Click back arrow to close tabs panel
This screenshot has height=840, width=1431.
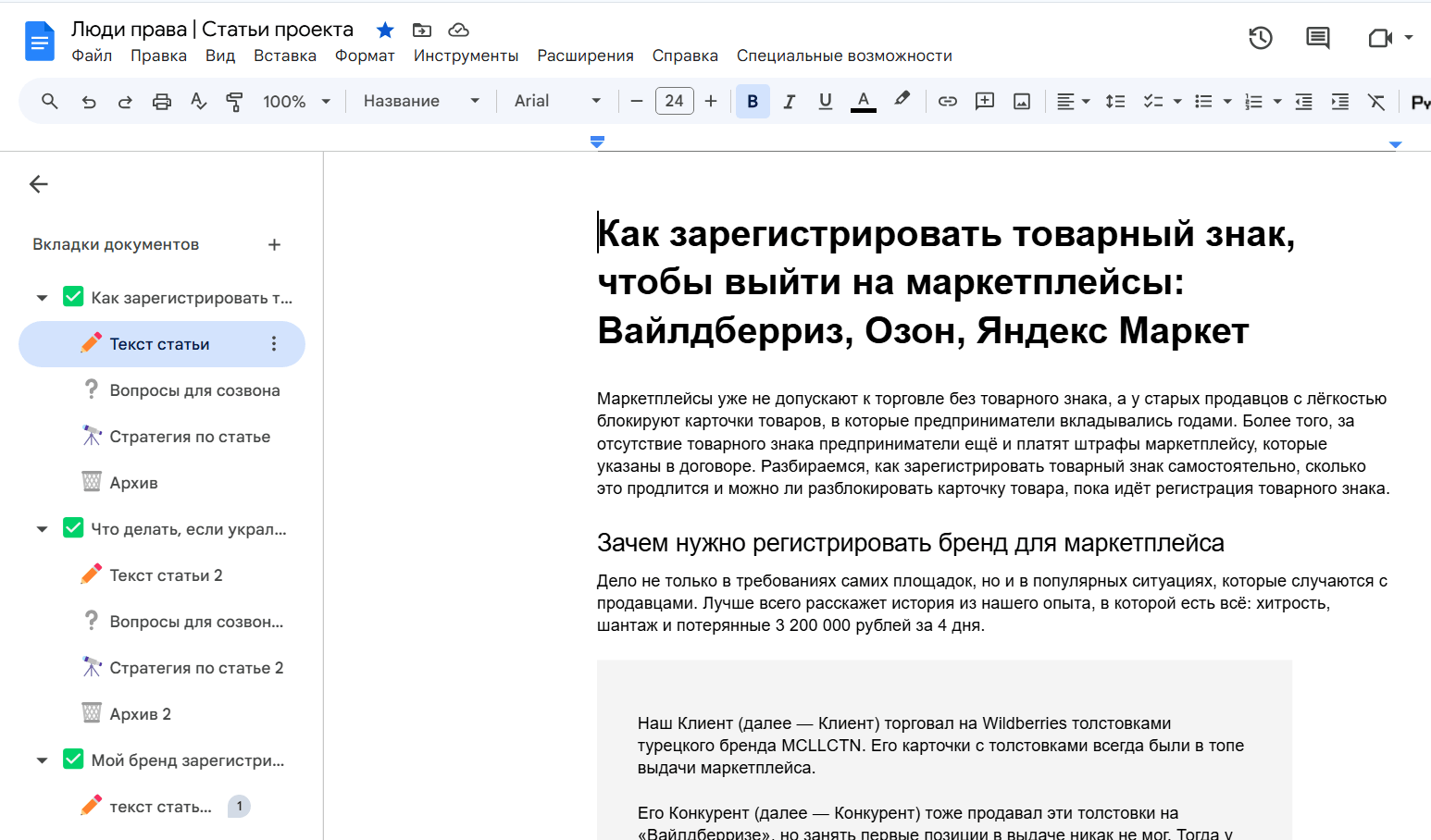point(39,184)
